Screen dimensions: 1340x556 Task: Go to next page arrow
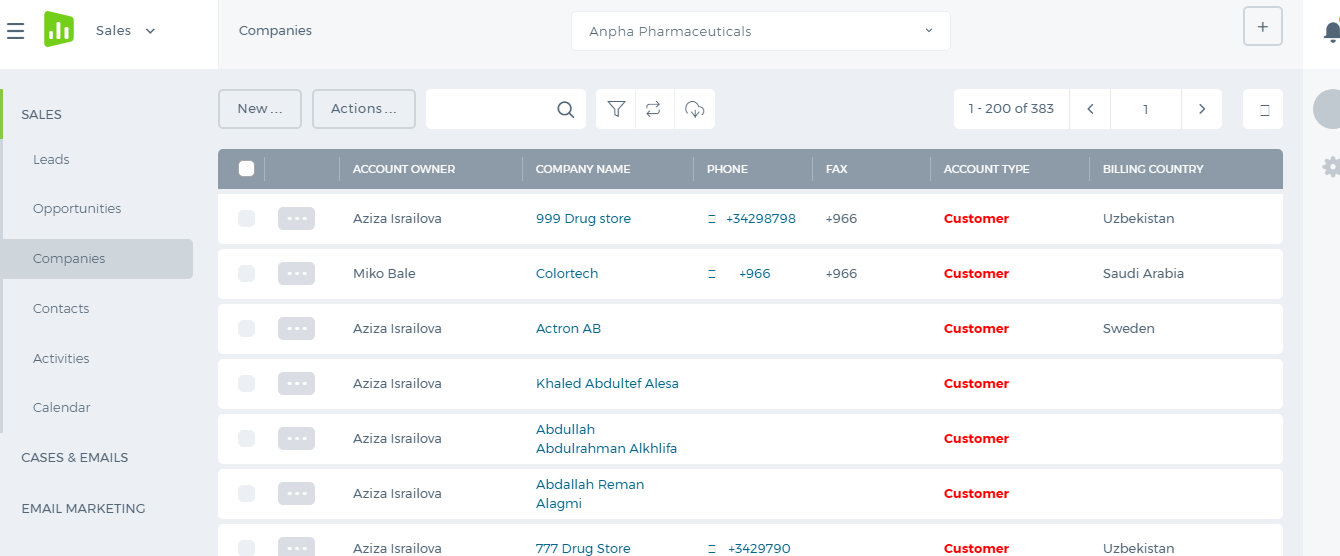[x=1202, y=109]
